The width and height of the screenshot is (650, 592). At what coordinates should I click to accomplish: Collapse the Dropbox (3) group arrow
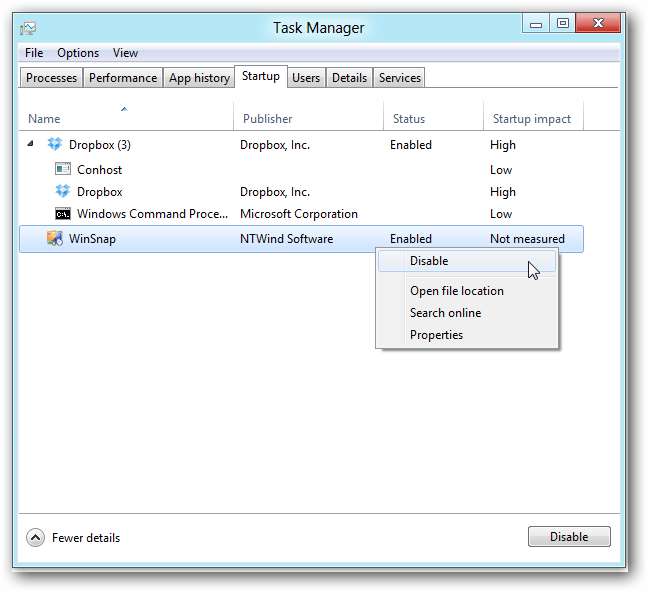point(30,143)
